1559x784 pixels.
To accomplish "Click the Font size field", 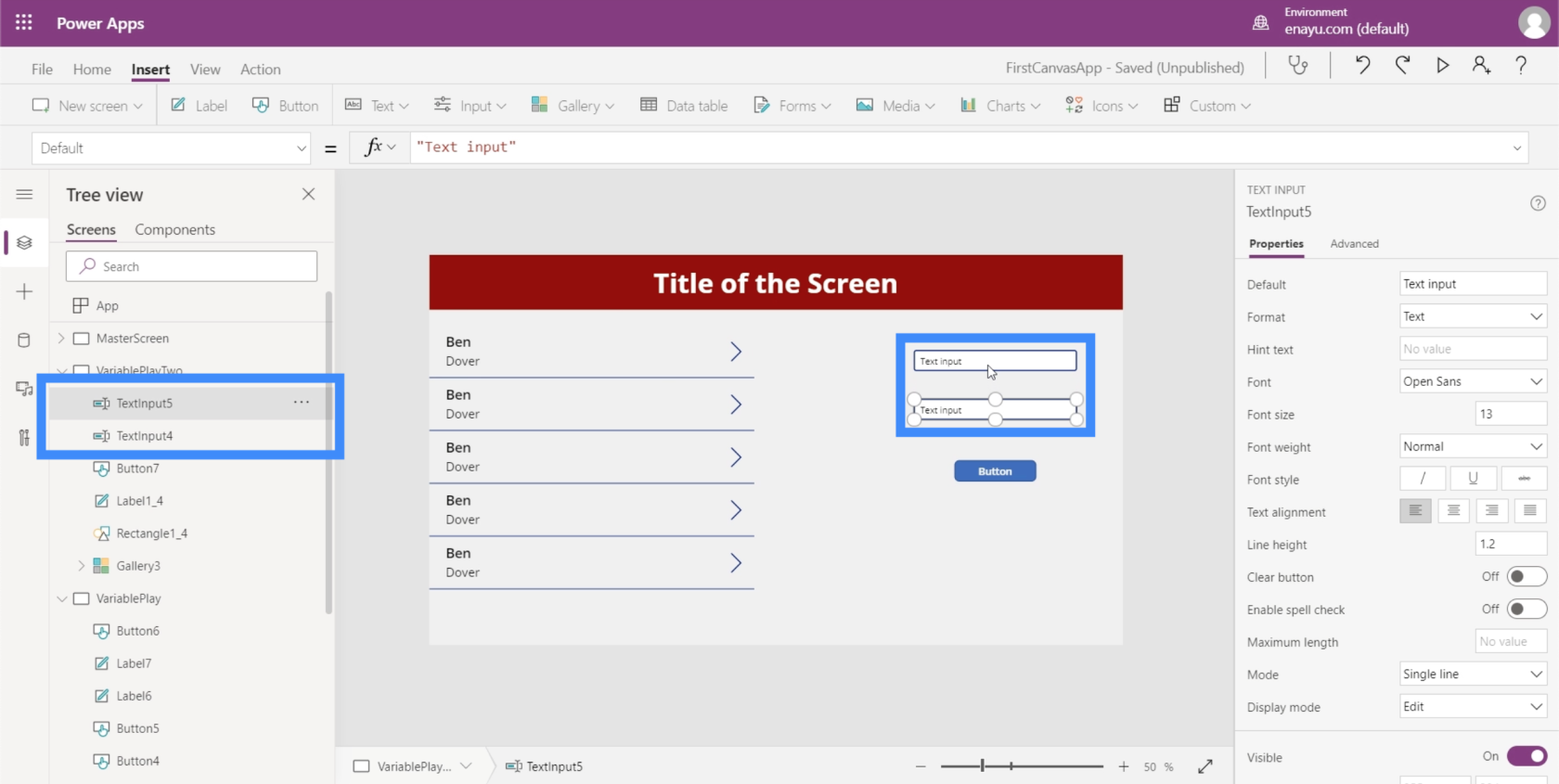I will 1511,414.
